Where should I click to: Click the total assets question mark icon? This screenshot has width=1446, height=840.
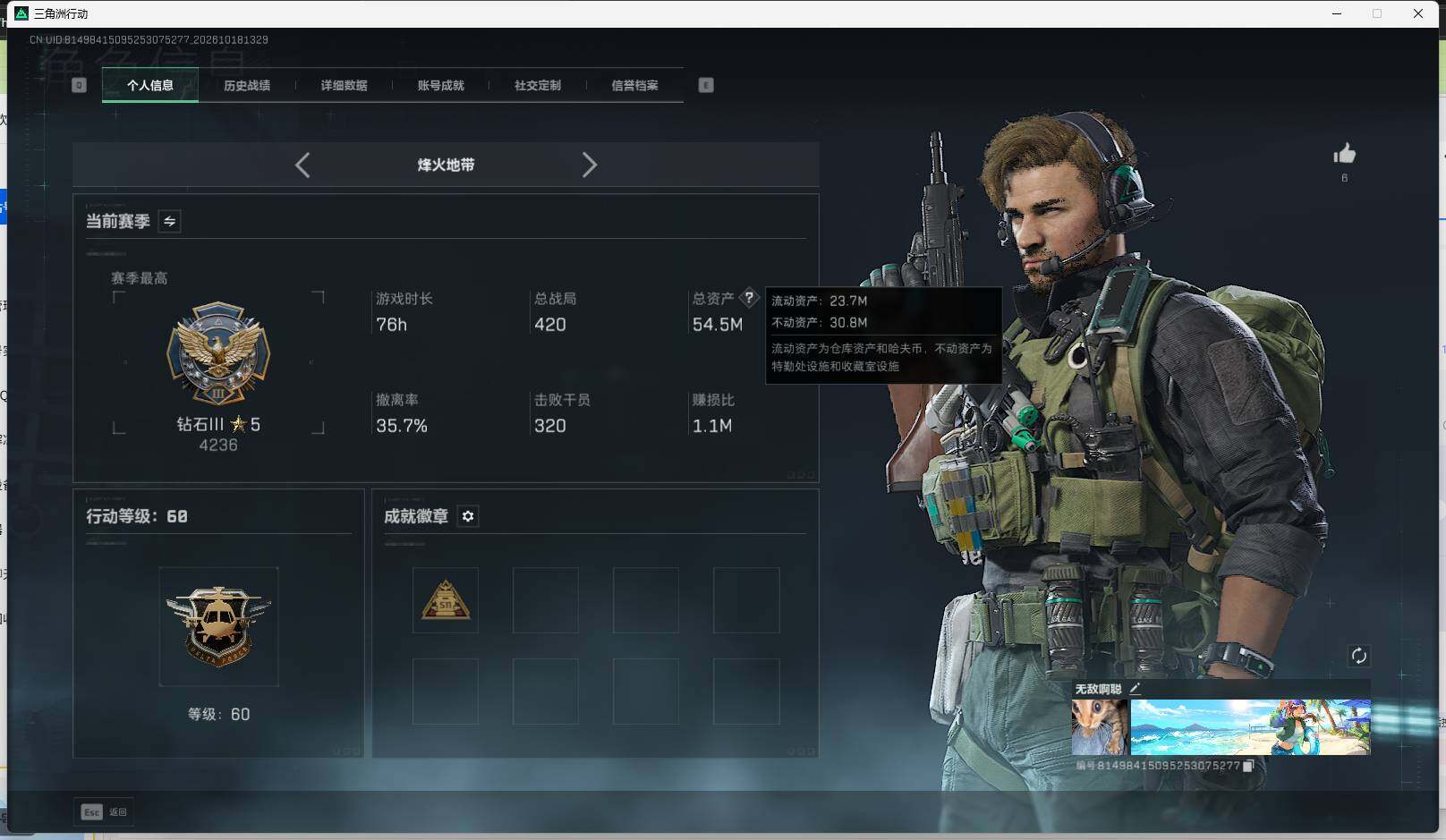point(749,298)
